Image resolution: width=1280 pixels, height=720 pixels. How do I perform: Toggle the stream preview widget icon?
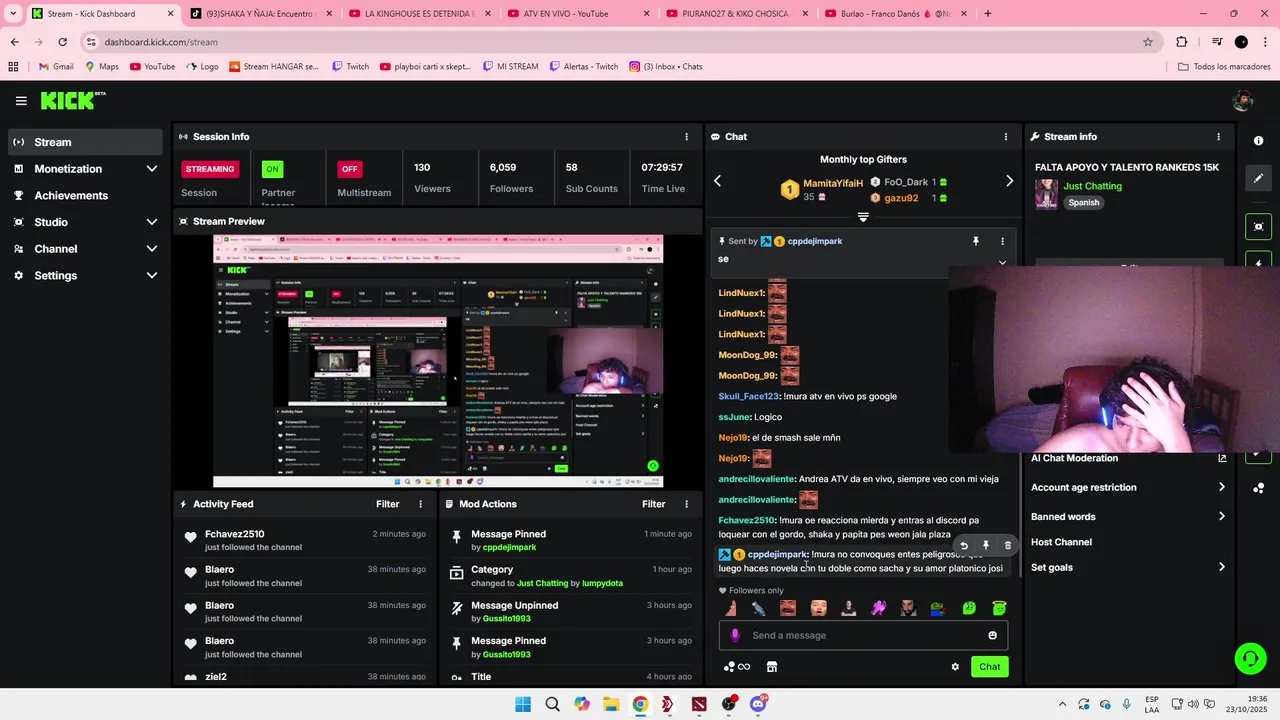click(1259, 227)
